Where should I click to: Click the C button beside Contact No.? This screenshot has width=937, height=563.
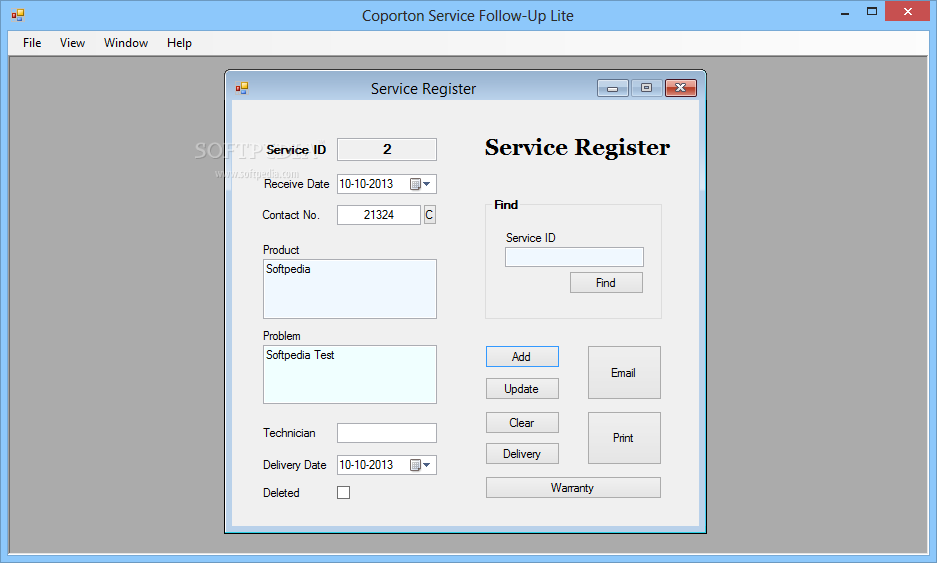pos(430,215)
